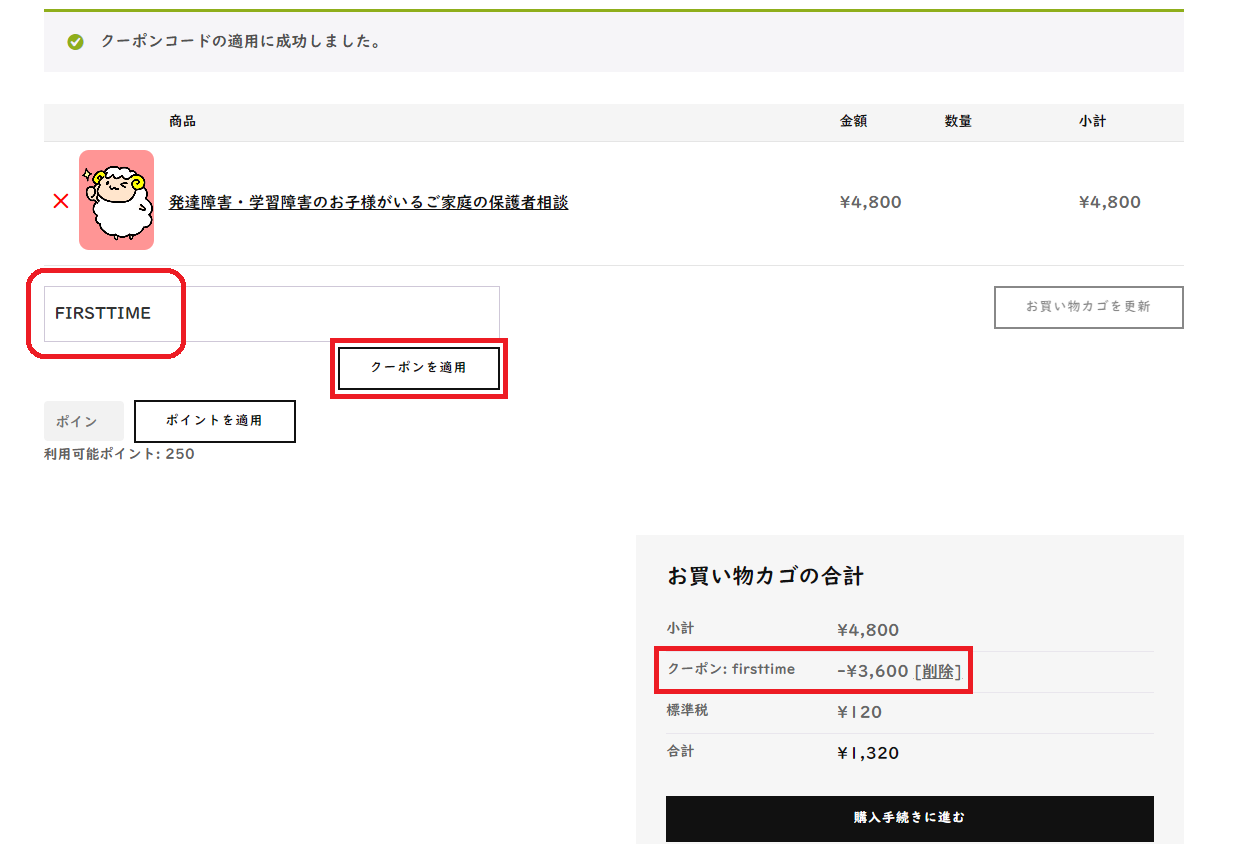1241x844 pixels.
Task: Click the クーポンを適用 button
Action: pyautogui.click(x=419, y=368)
